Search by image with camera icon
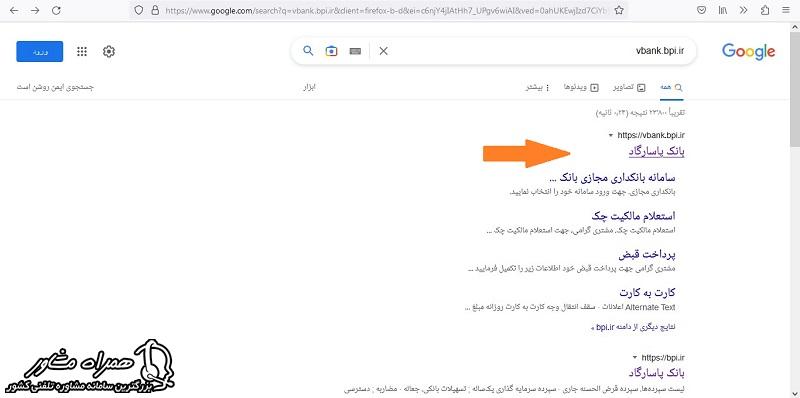 click(x=332, y=51)
